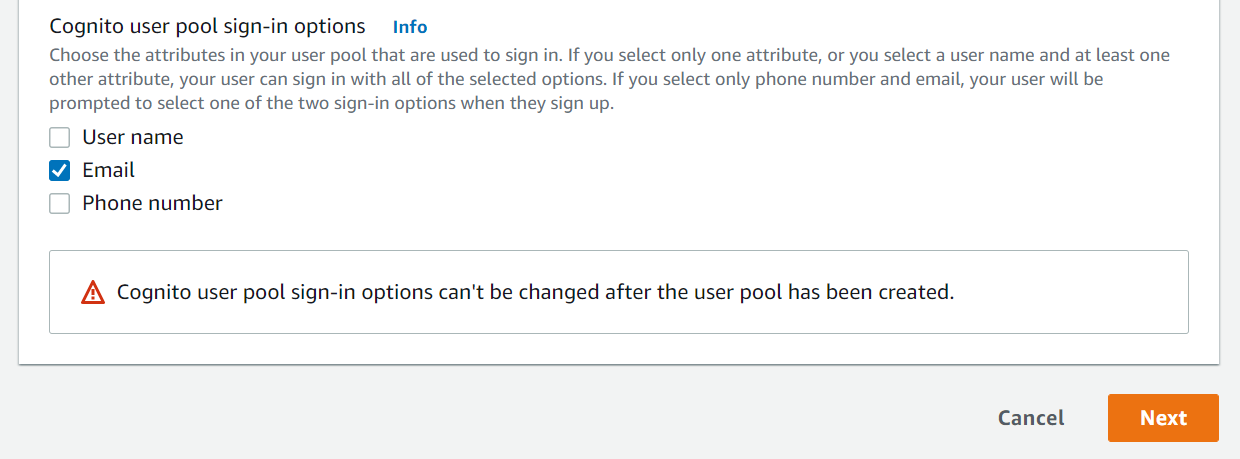Click the "Cognito user pool sign-in options" heading

pyautogui.click(x=207, y=27)
